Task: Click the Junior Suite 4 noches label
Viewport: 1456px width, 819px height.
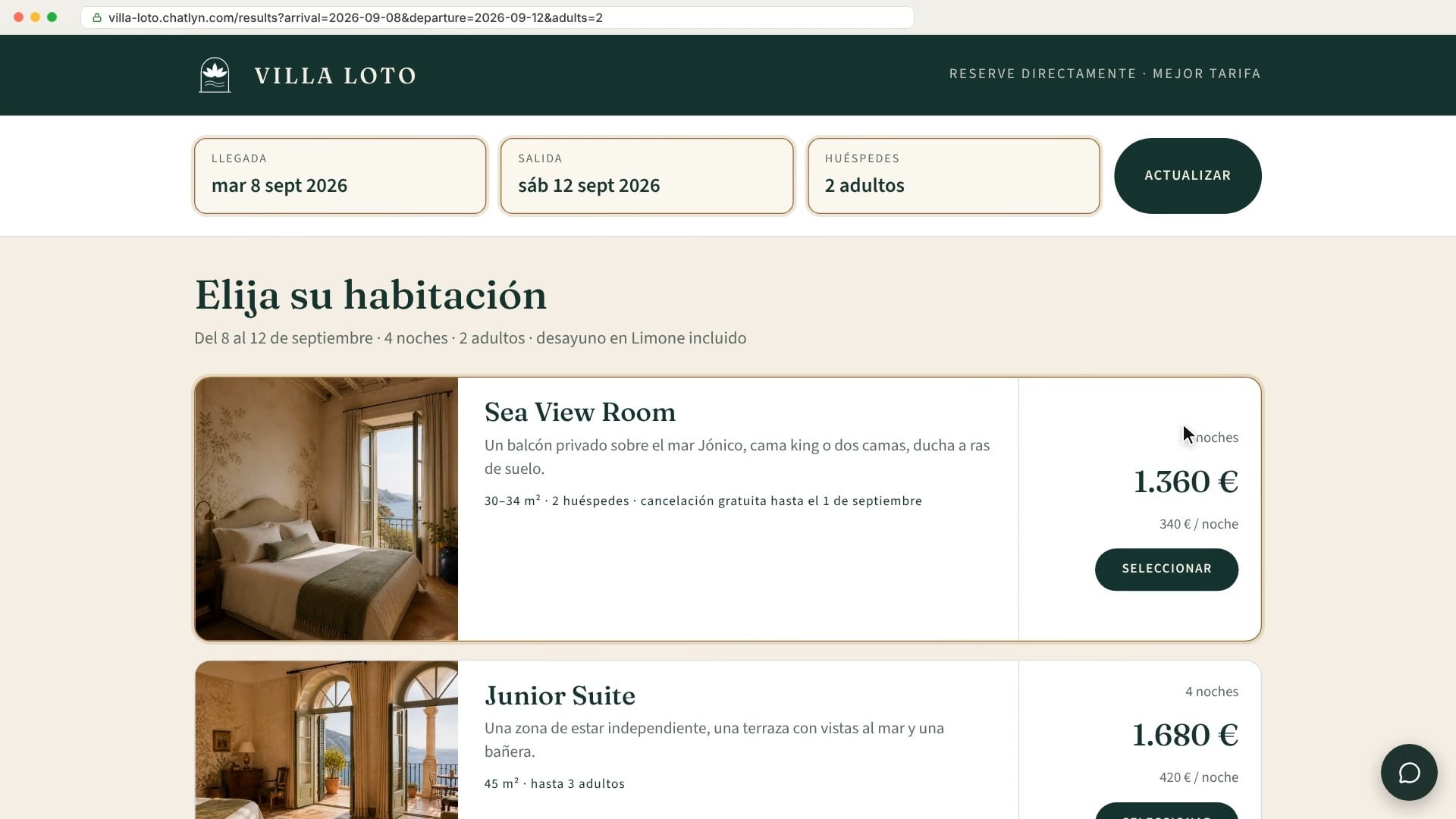Action: coord(1212,692)
